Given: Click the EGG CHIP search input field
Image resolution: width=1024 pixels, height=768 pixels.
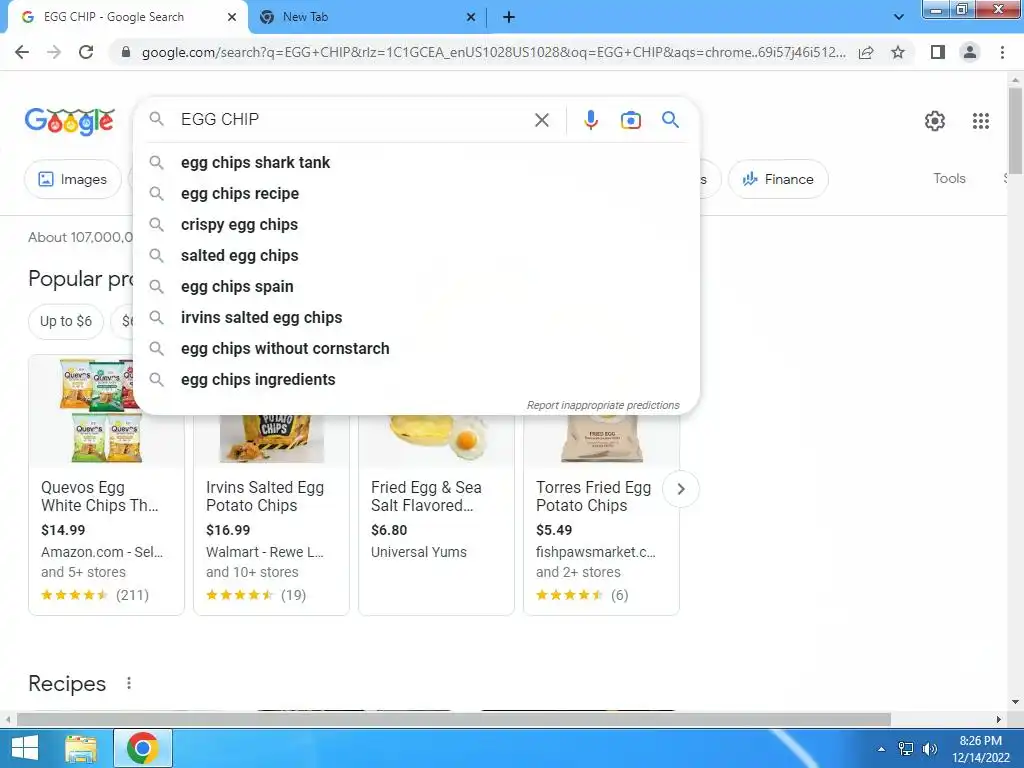Looking at the screenshot, I should (353, 120).
